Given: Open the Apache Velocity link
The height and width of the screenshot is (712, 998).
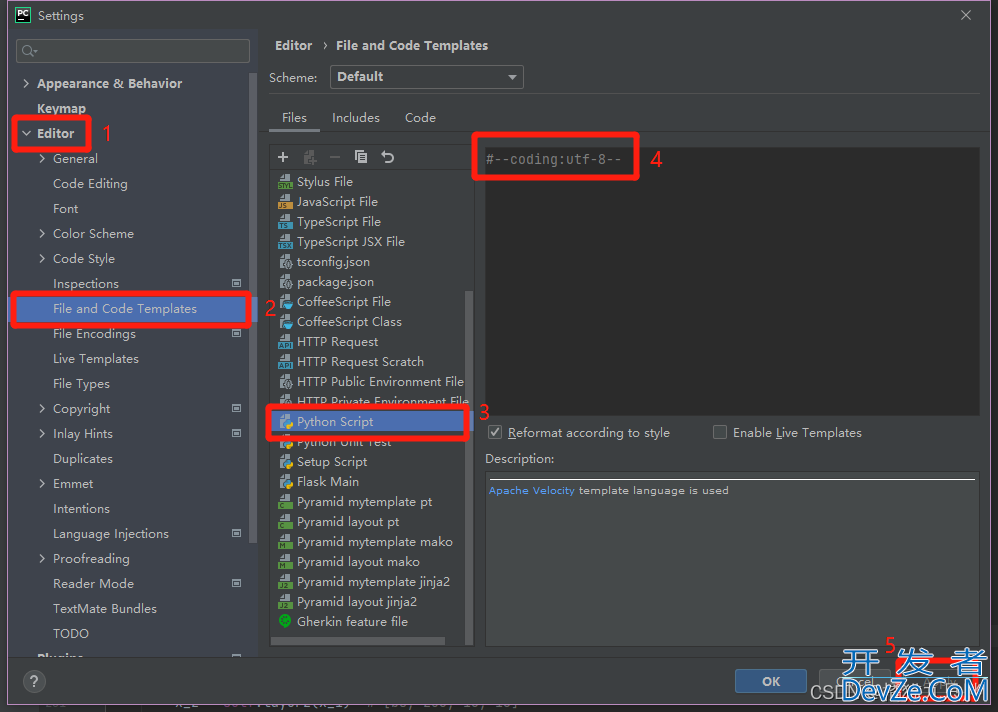Looking at the screenshot, I should point(531,491).
